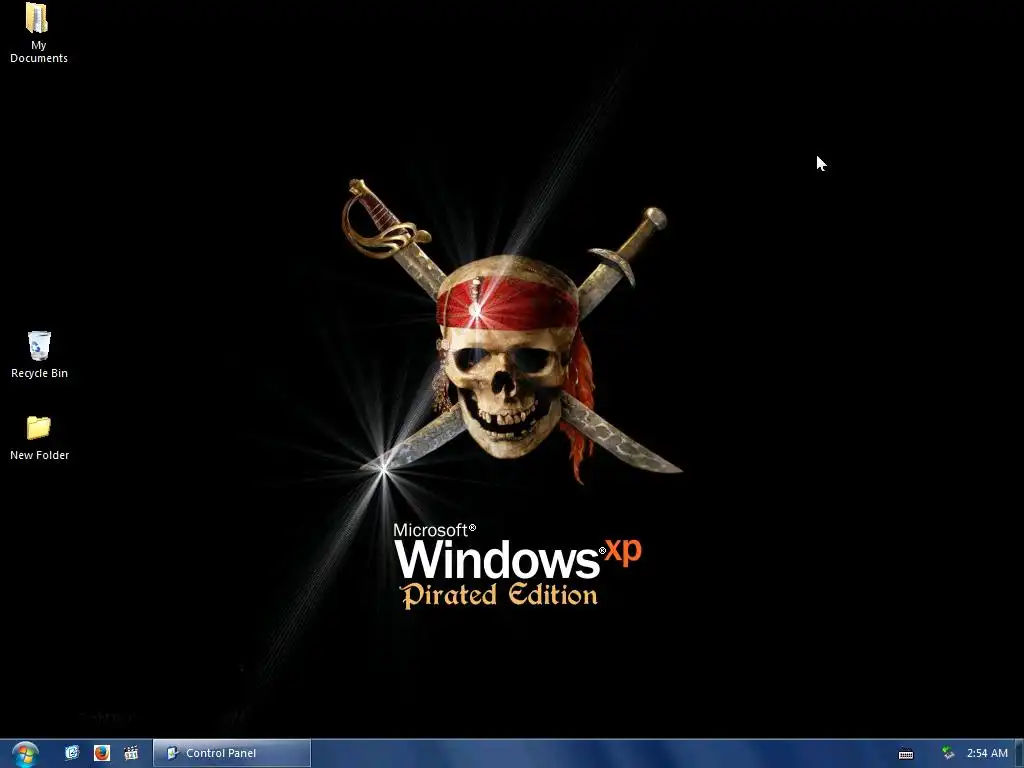This screenshot has height=768, width=1024.
Task: Click the Safely Remove Hardware tray icon
Action: 948,753
